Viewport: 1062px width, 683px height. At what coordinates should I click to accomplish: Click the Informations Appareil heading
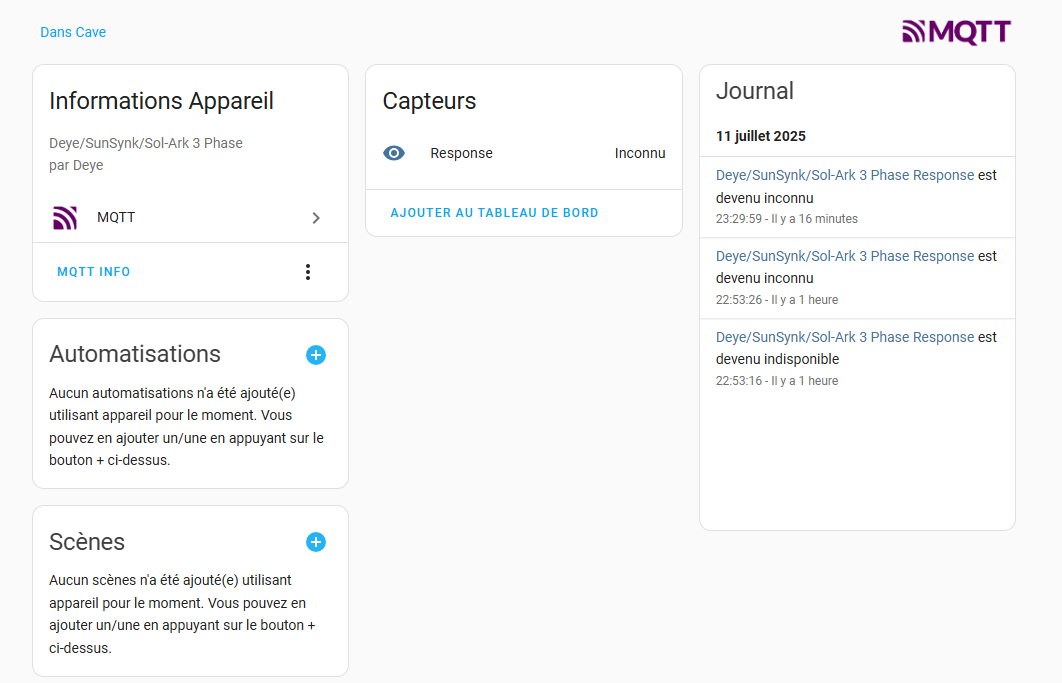161,101
